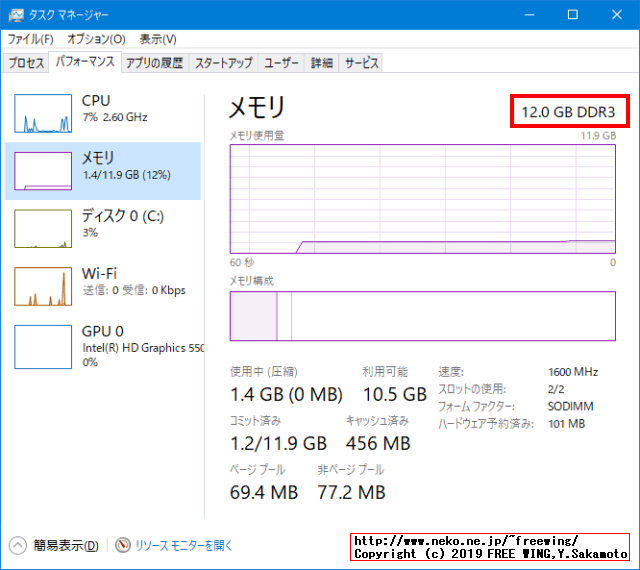
Task: Switch to the アプリの履歴 tab
Action: pyautogui.click(x=154, y=63)
